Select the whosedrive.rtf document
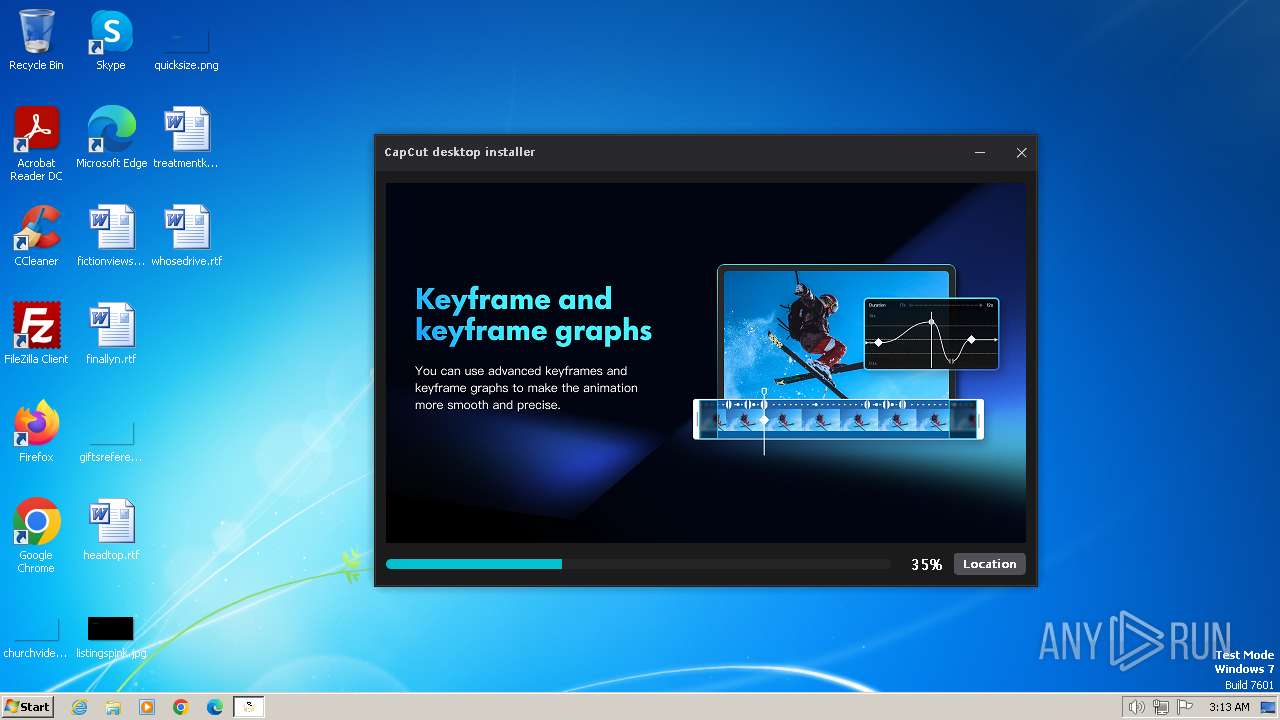This screenshot has height=720, width=1280. 186,235
